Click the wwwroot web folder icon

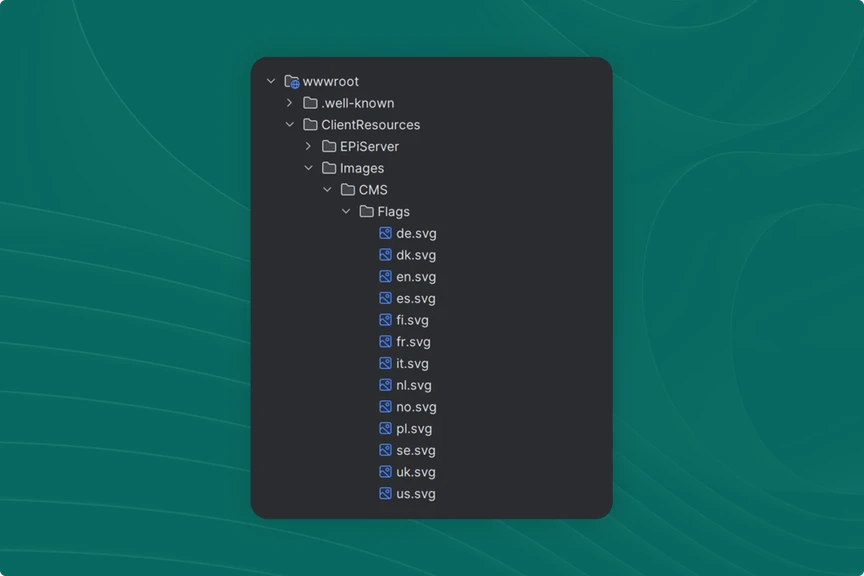(291, 82)
